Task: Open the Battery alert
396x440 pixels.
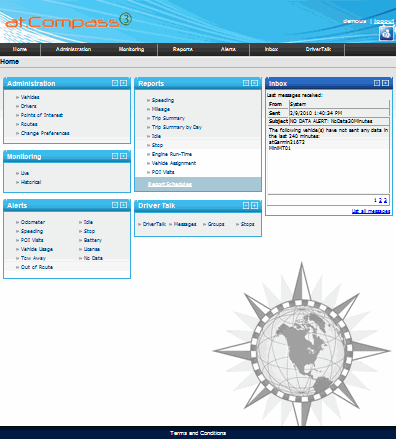Action: [93, 240]
